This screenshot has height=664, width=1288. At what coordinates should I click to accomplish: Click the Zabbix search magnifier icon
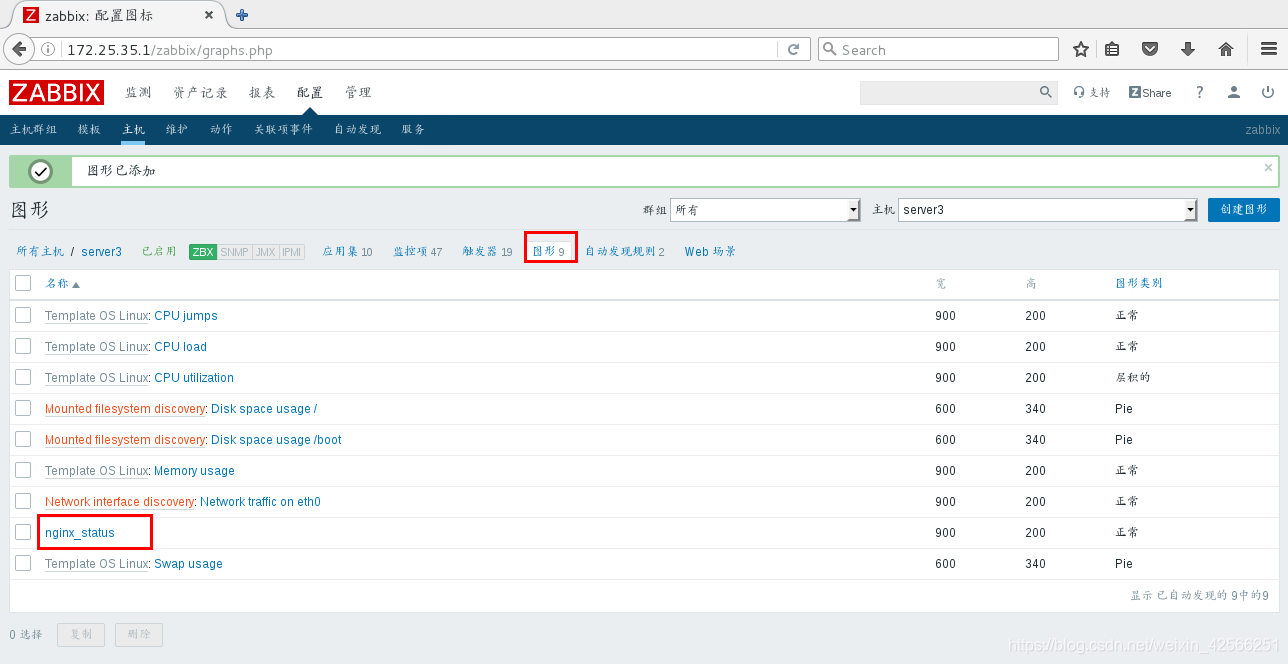[1046, 92]
